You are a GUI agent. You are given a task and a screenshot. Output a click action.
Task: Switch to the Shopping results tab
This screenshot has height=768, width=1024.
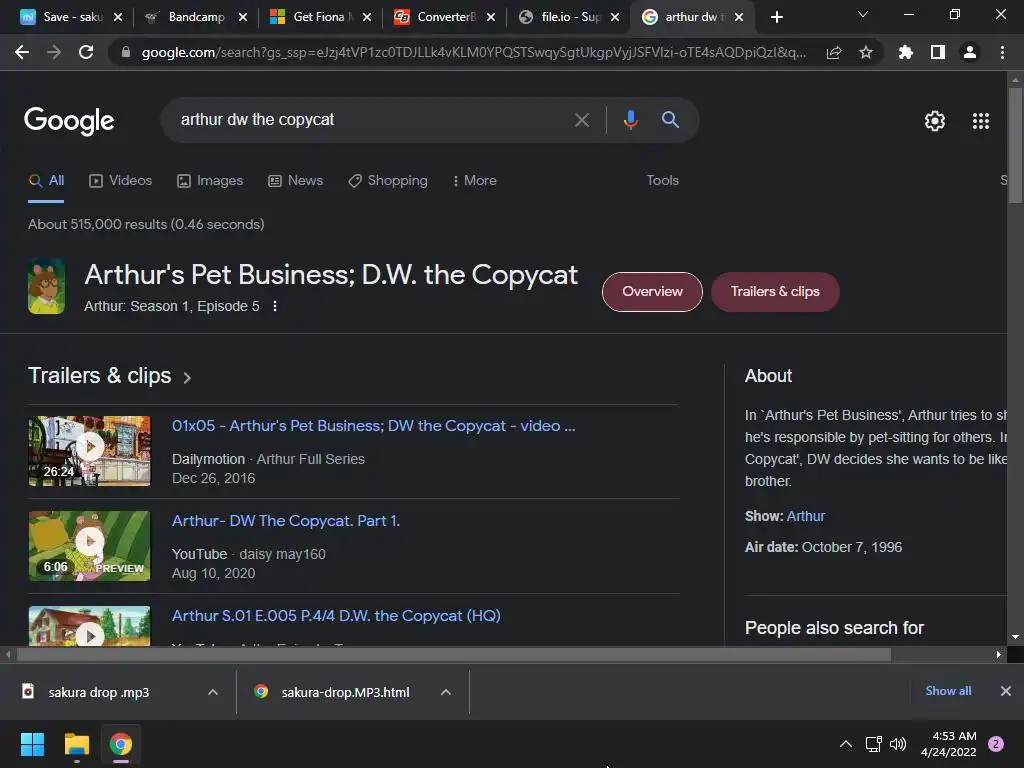pos(388,181)
